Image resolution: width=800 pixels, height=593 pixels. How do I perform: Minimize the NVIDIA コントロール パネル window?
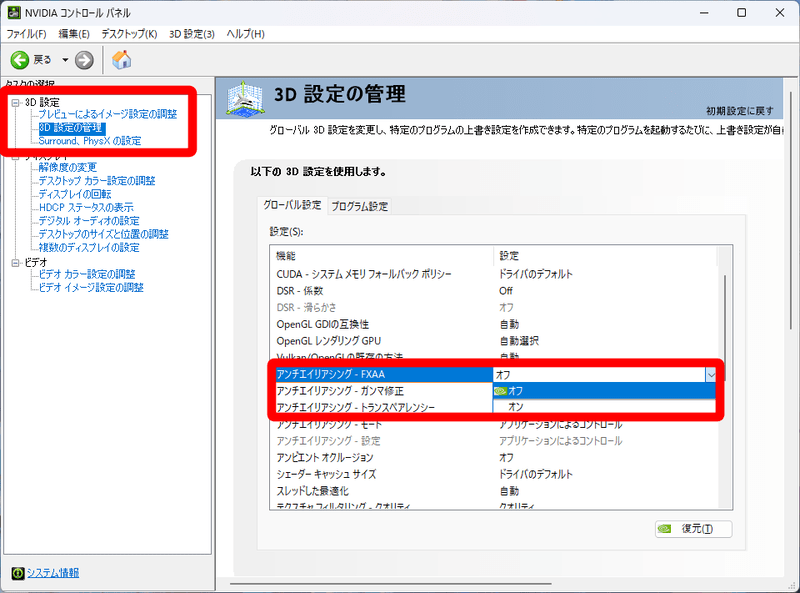(x=705, y=13)
